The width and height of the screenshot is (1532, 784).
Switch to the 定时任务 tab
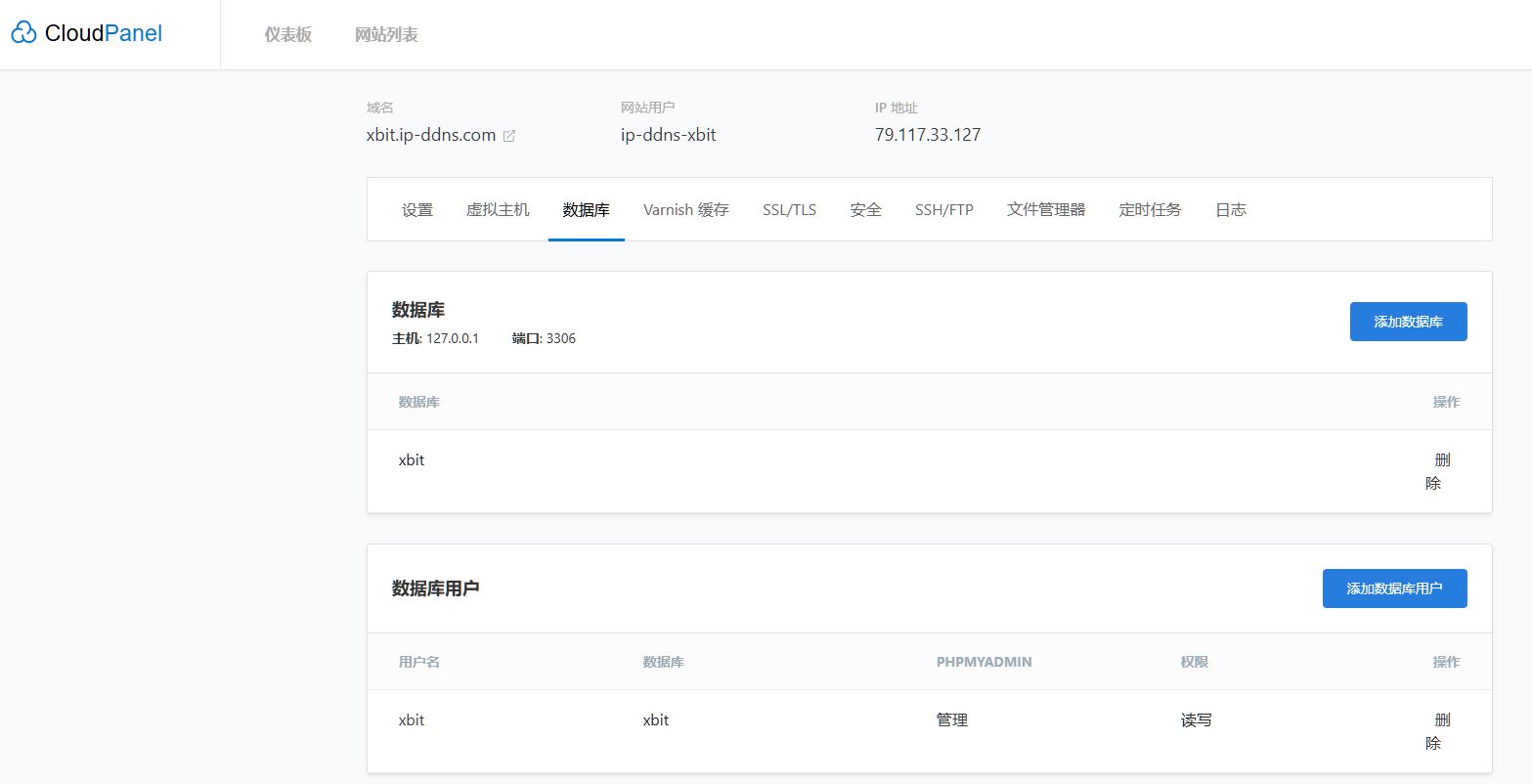[x=1151, y=209]
